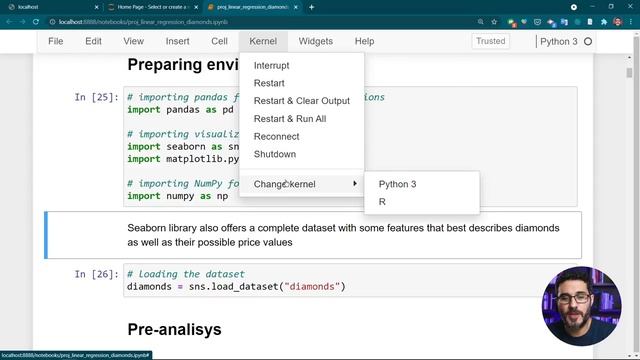Image resolution: width=640 pixels, height=360 pixels.
Task: Close the Home Page browser tab
Action: (196, 7)
